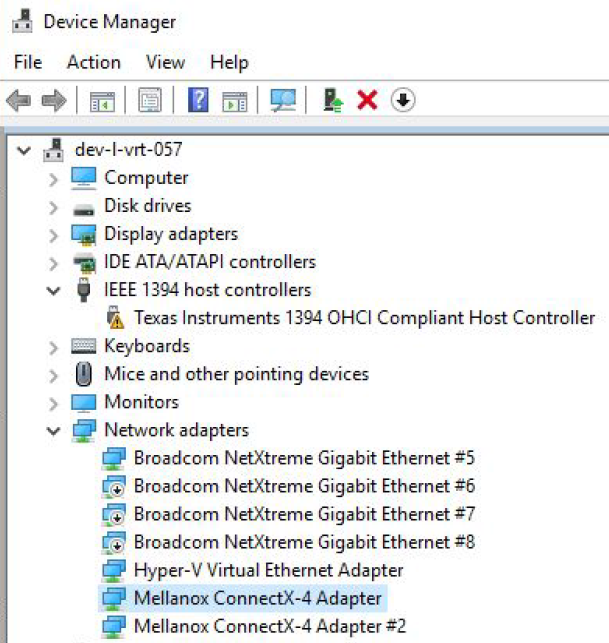
Task: Click the Disable device down-arrow icon
Action: (x=403, y=100)
